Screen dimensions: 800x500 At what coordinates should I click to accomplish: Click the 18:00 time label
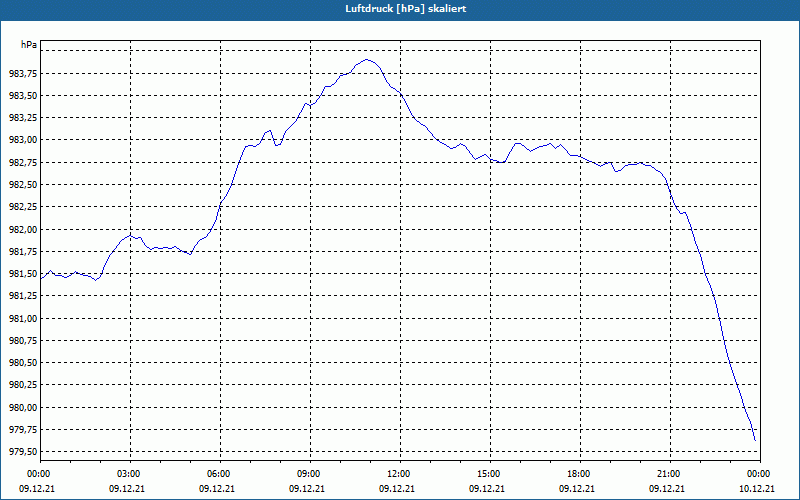point(580,474)
